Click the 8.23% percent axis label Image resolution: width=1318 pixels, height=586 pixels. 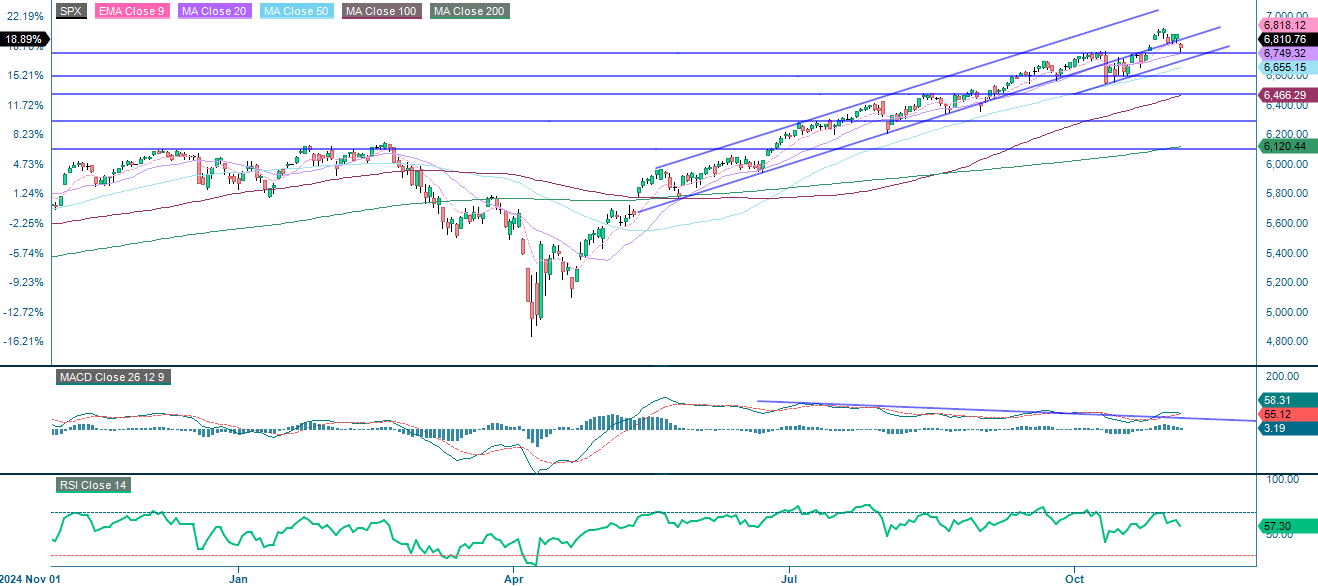pos(26,135)
